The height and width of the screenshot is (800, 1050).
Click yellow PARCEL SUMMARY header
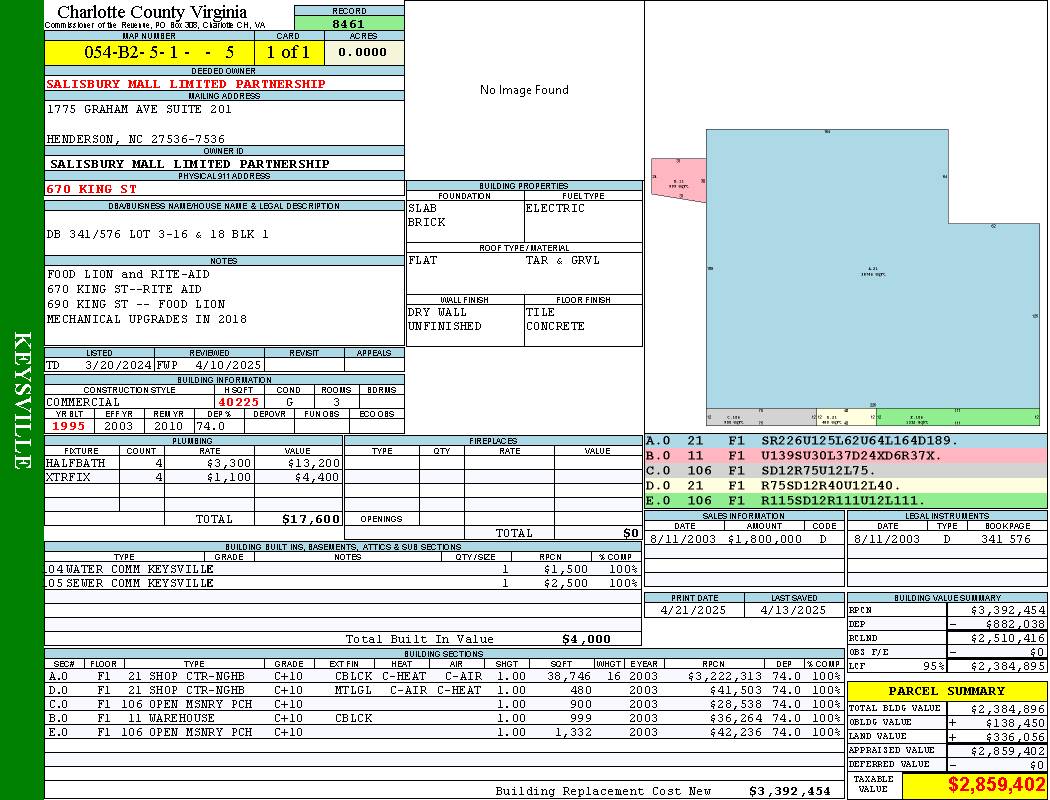point(947,691)
